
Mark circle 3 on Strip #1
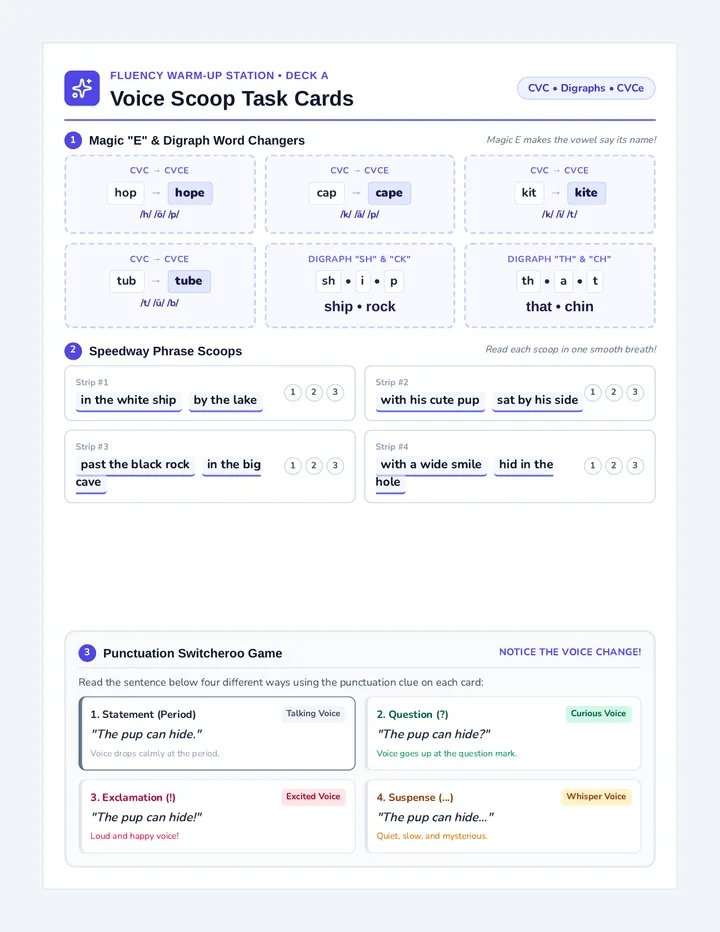335,392
